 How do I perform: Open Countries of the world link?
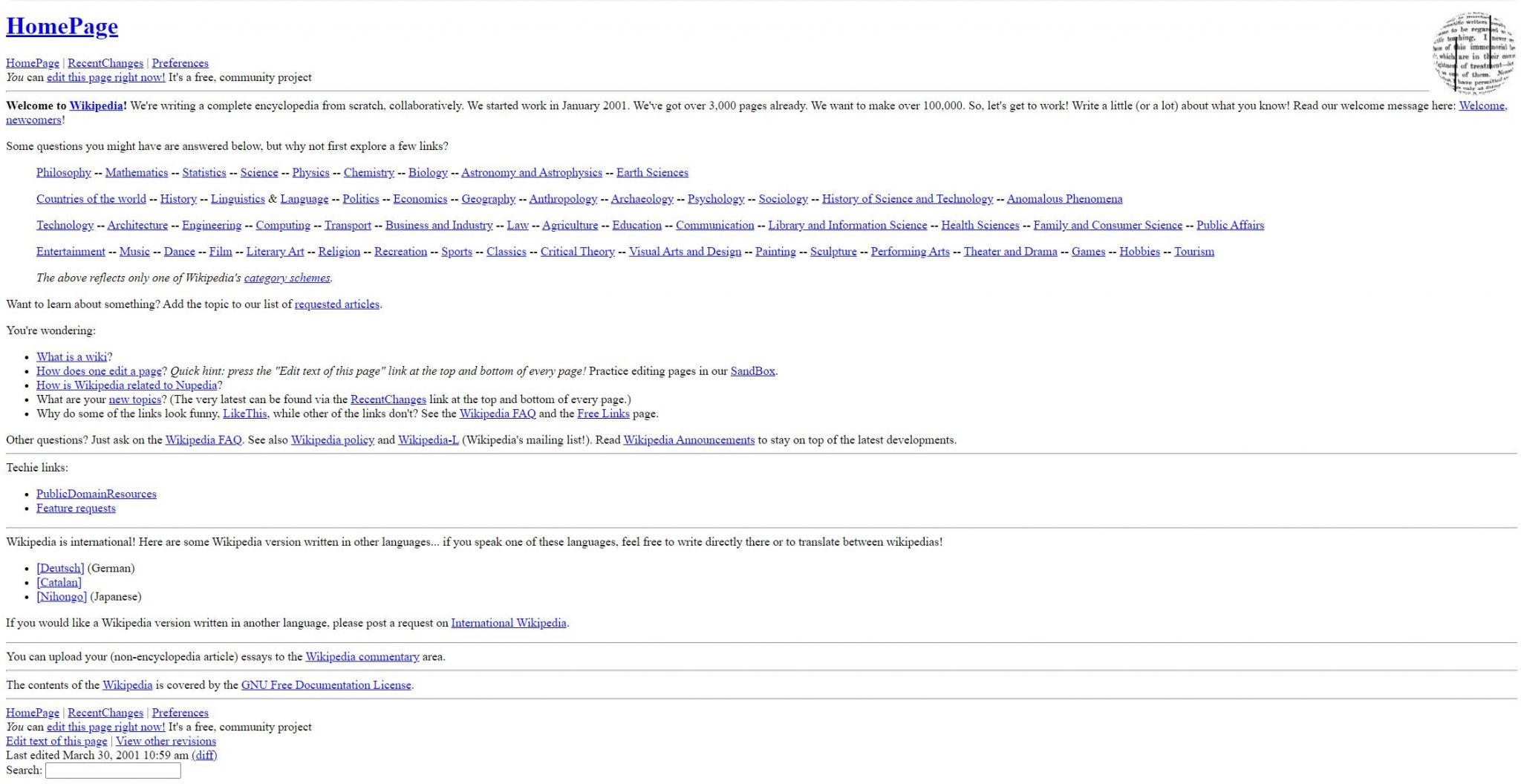91,199
